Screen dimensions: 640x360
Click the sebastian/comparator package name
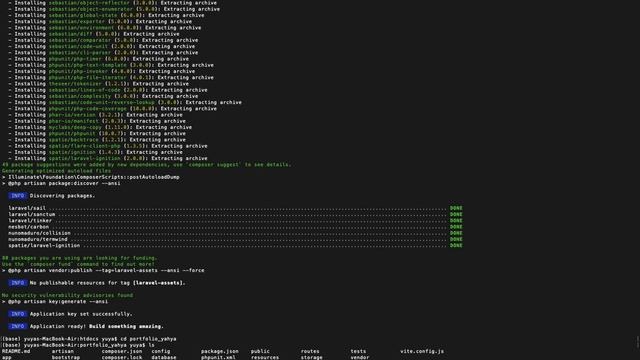point(80,40)
